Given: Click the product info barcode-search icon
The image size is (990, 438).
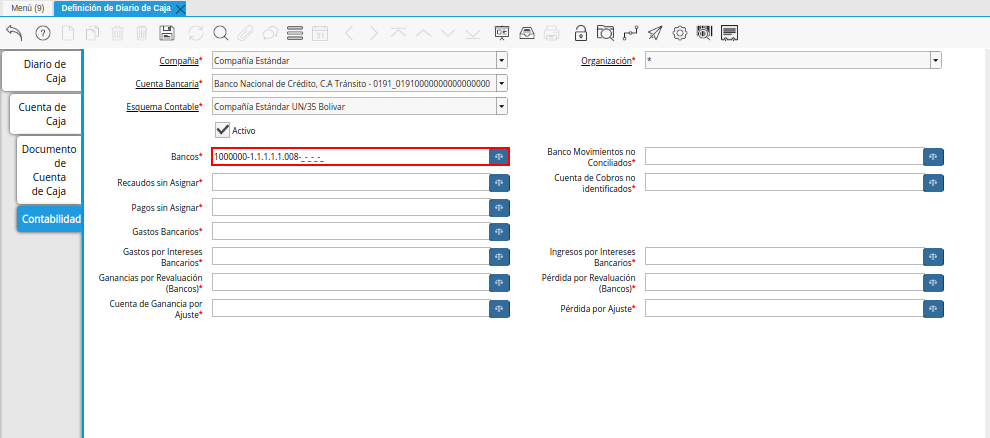Looking at the screenshot, I should tap(704, 33).
